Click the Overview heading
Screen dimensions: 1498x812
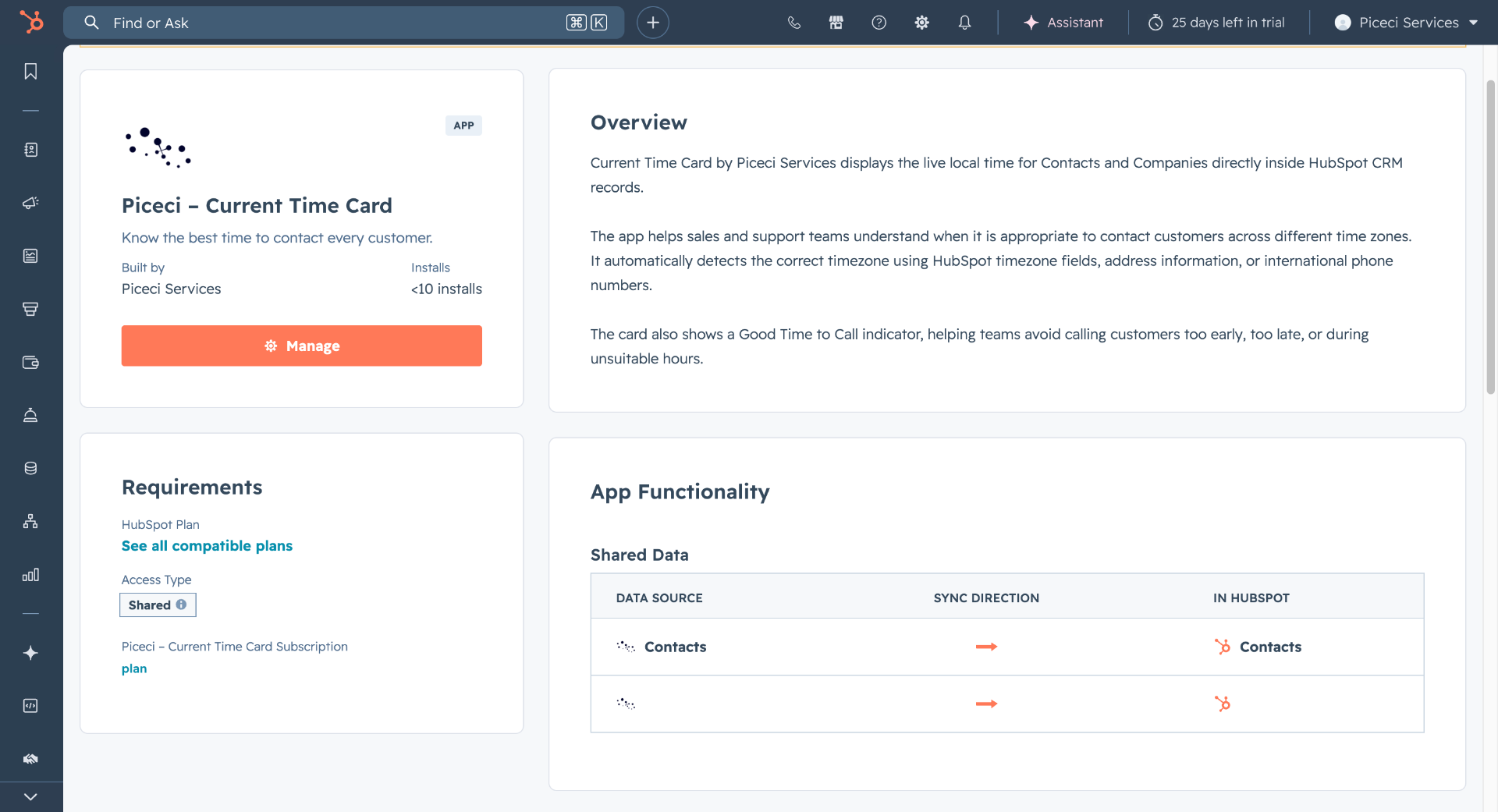[x=639, y=122]
